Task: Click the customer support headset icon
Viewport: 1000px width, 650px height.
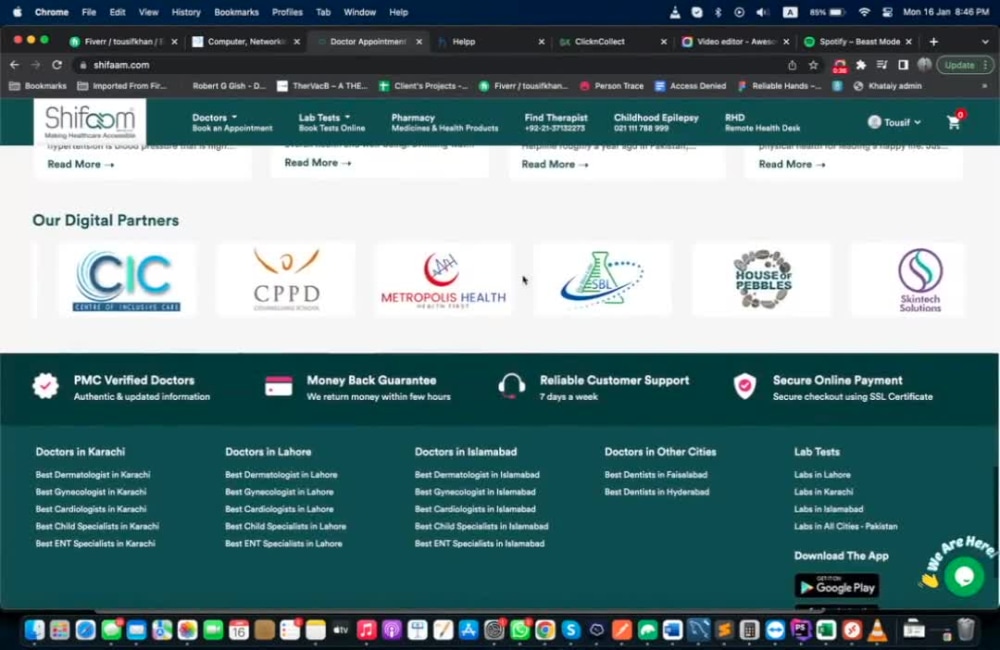Action: 511,386
